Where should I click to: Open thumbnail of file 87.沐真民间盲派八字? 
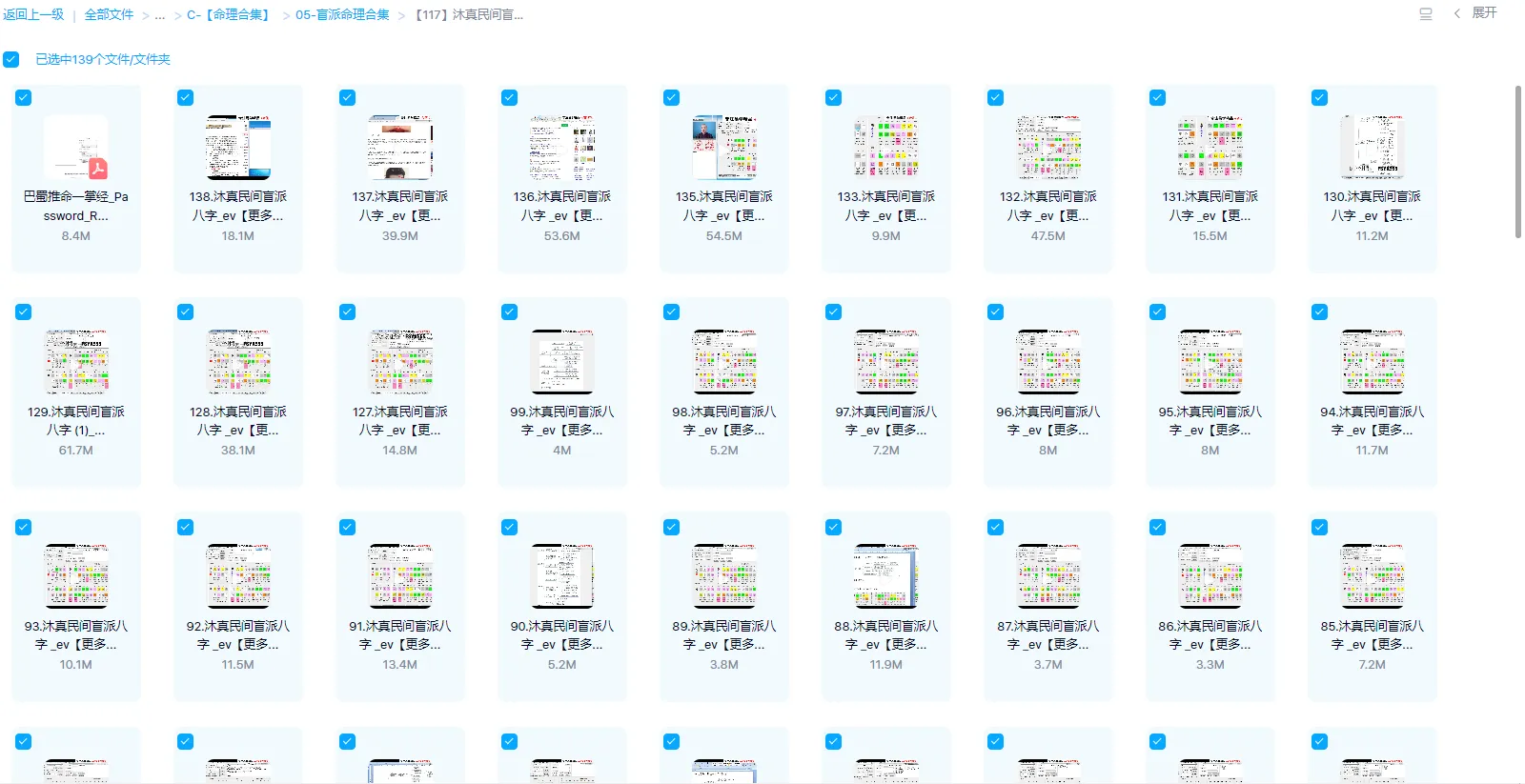[x=1048, y=576]
